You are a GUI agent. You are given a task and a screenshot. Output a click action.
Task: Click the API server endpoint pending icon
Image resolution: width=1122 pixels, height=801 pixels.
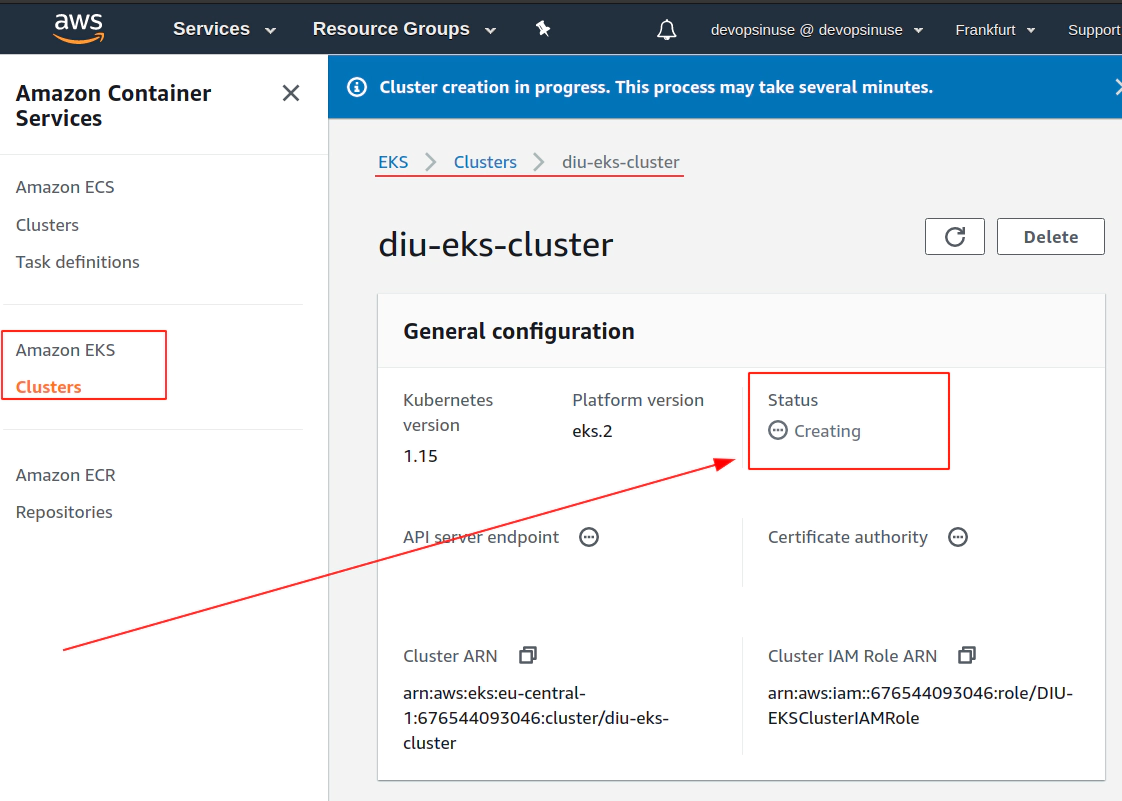(589, 537)
